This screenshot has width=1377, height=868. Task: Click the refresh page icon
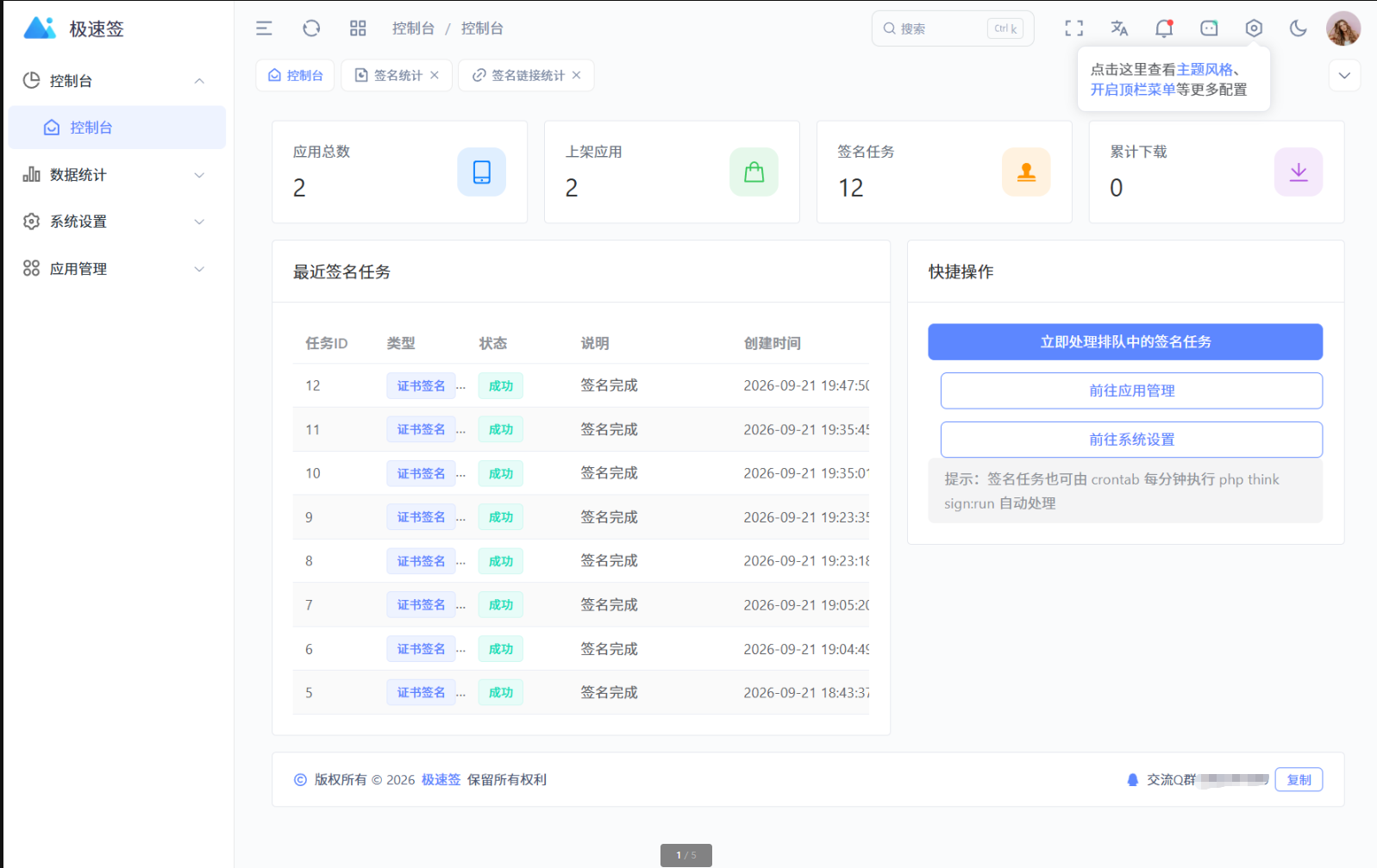[311, 28]
